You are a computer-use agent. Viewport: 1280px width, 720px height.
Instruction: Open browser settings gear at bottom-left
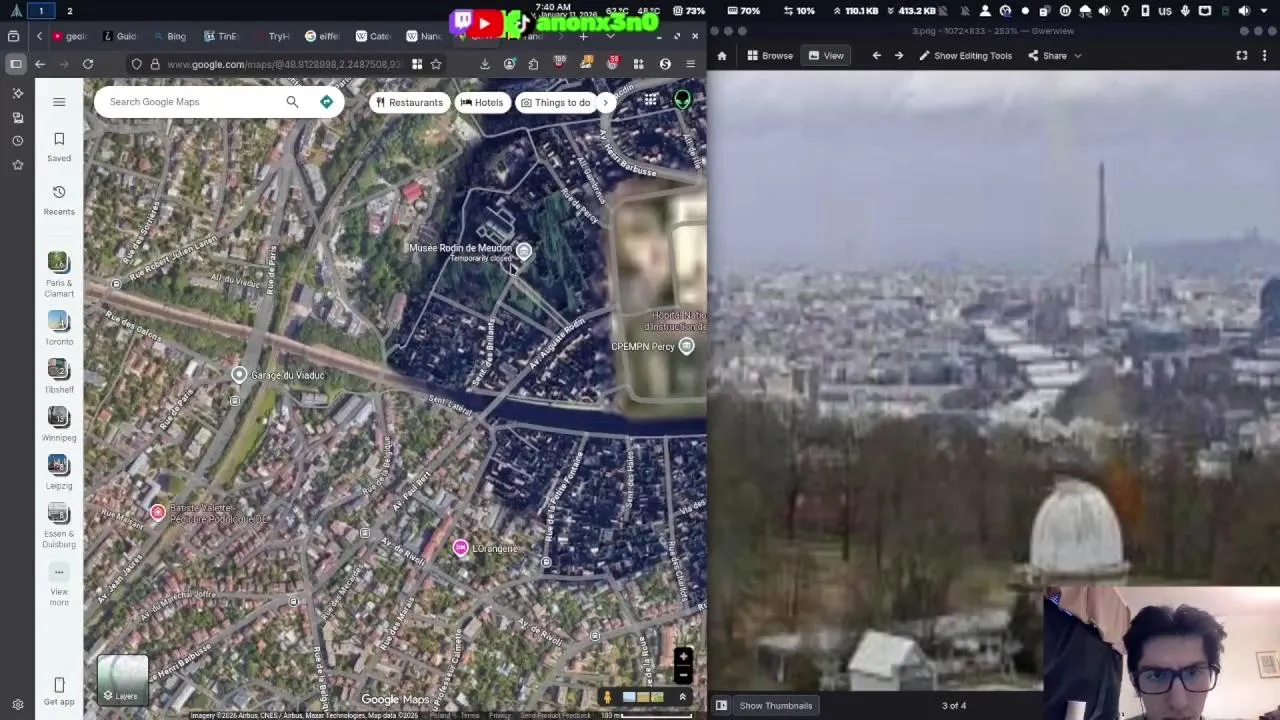click(17, 704)
